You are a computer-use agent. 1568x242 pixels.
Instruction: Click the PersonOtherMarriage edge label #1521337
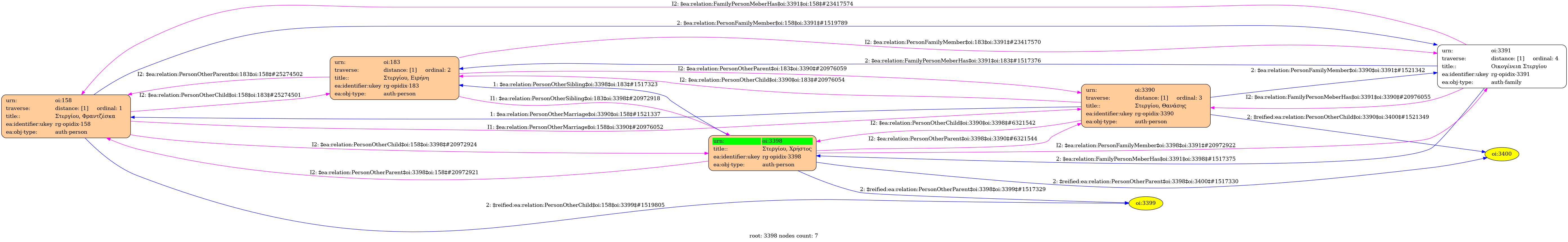coord(575,114)
